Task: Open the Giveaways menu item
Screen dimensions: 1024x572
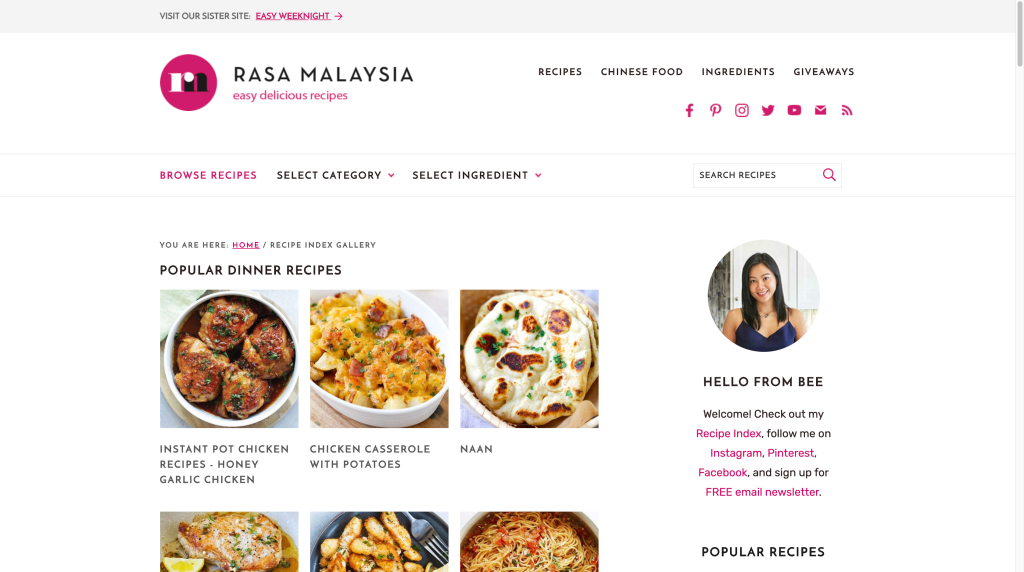Action: (824, 72)
